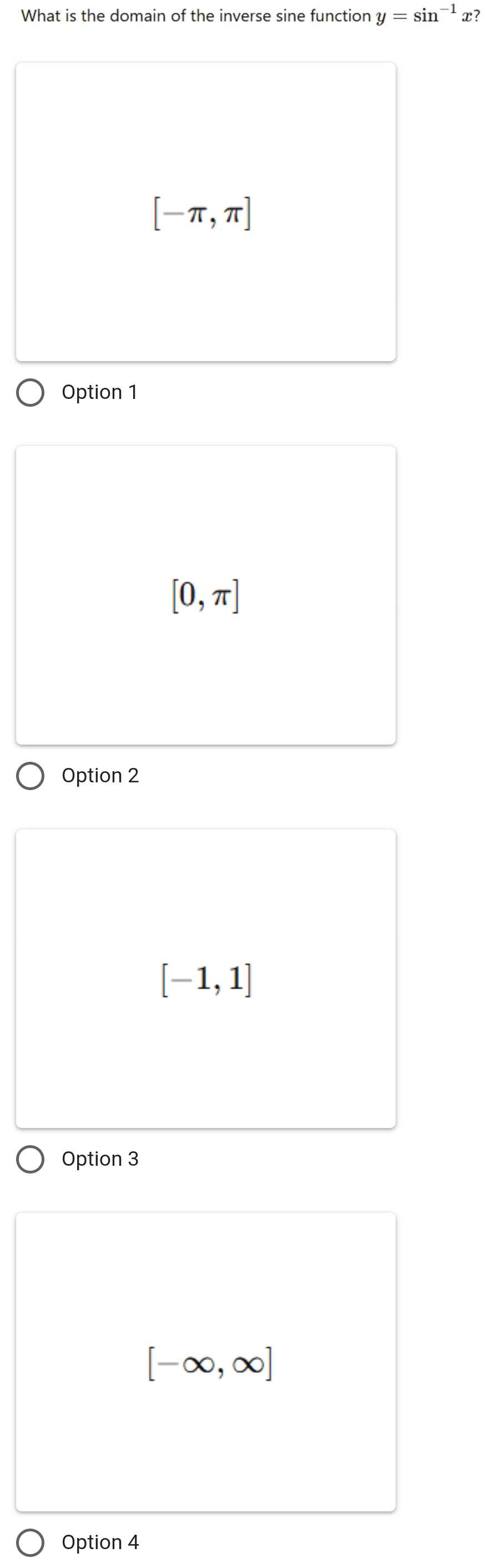The height and width of the screenshot is (1568, 485).
Task: Open the answer image showing [0, π]
Action: tap(206, 595)
